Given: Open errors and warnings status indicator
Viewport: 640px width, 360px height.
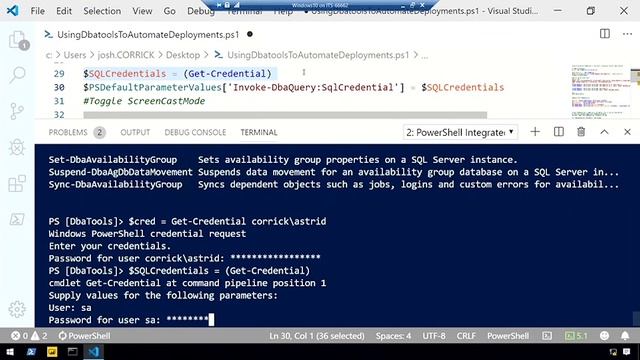Looking at the screenshot, I should (x=29, y=336).
